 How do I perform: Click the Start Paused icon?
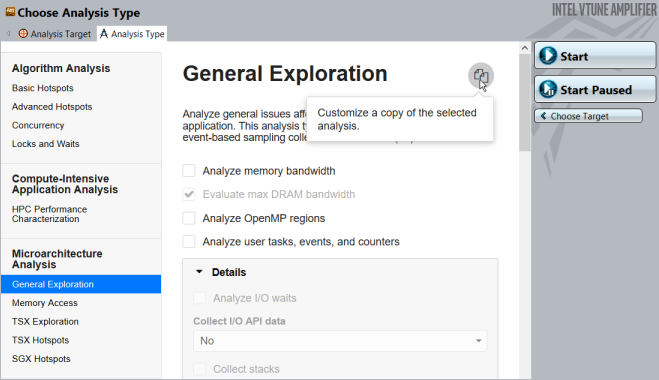click(x=548, y=89)
